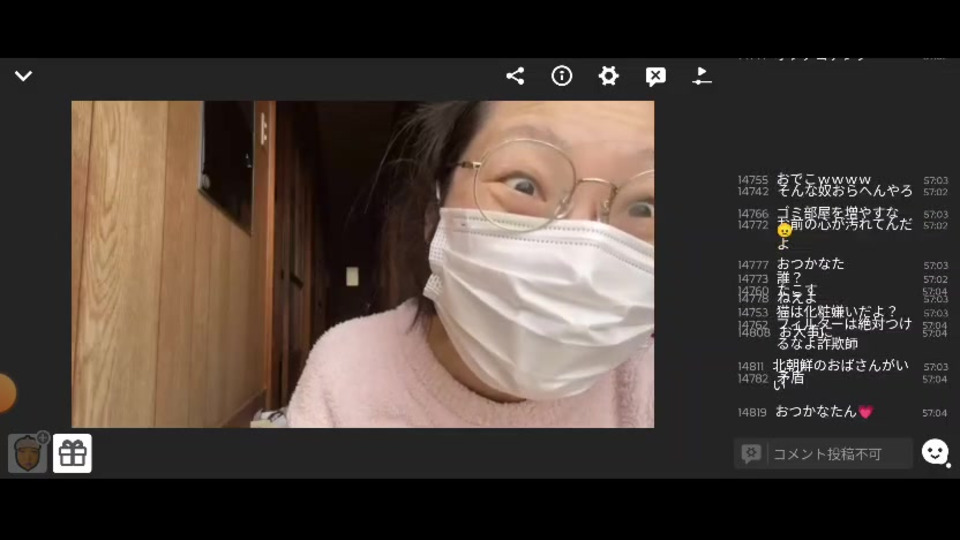Click the コメント投稿不可 input field
960x540 pixels.
pos(823,454)
